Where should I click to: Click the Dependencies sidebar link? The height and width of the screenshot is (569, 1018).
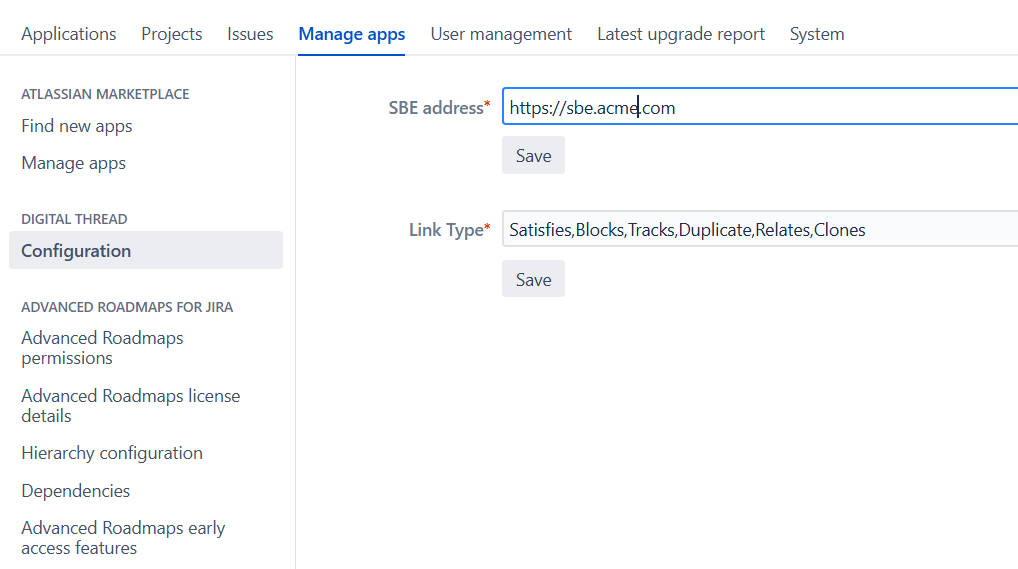point(76,491)
